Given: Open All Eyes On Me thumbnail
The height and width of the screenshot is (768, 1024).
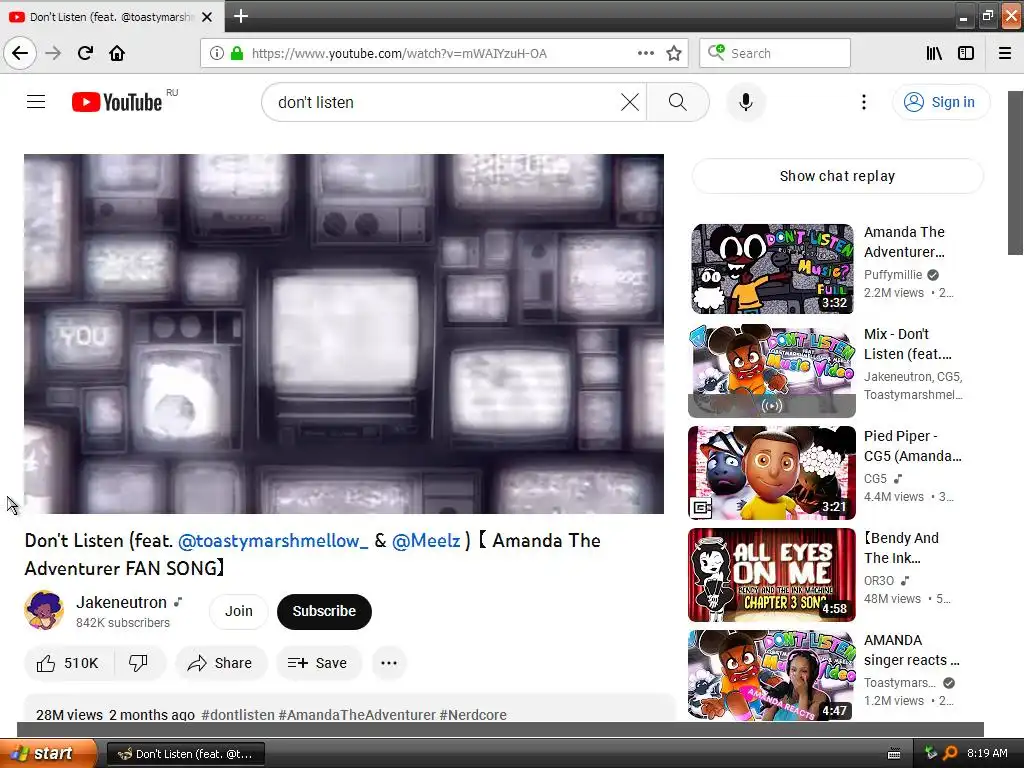Looking at the screenshot, I should (x=772, y=575).
